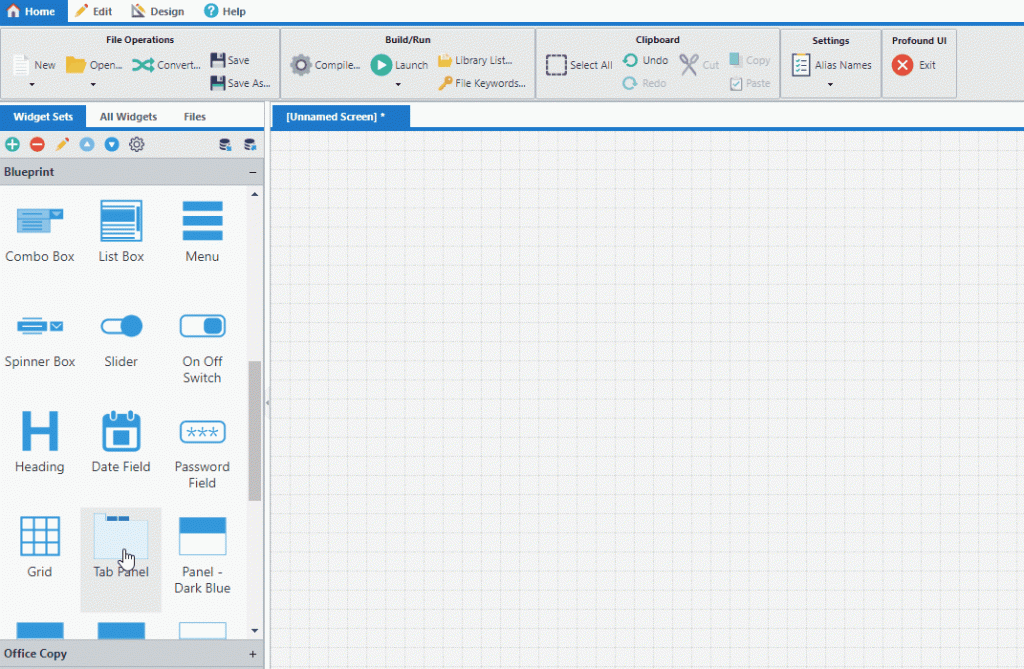
Task: Open the widget set gear settings
Action: 136,144
